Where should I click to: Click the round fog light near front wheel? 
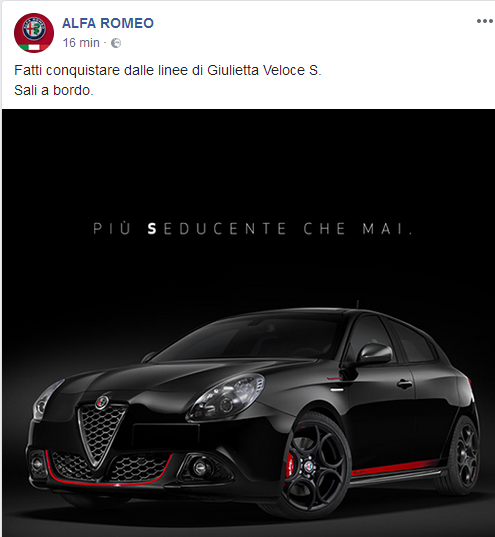coord(199,467)
